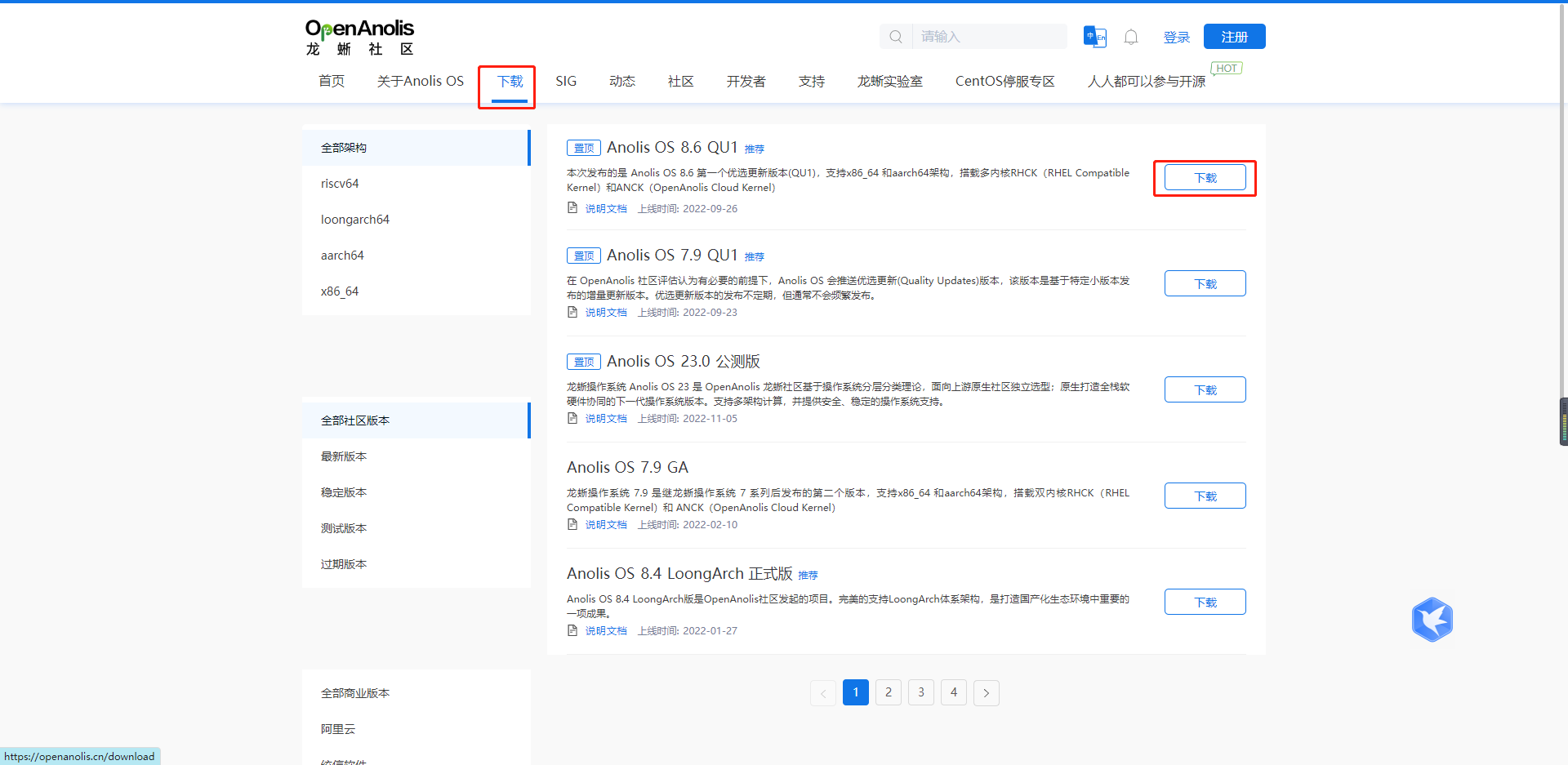Click the document icon beside Anolis OS 23.0 说明文档
This screenshot has height=765, width=1568.
click(x=572, y=418)
